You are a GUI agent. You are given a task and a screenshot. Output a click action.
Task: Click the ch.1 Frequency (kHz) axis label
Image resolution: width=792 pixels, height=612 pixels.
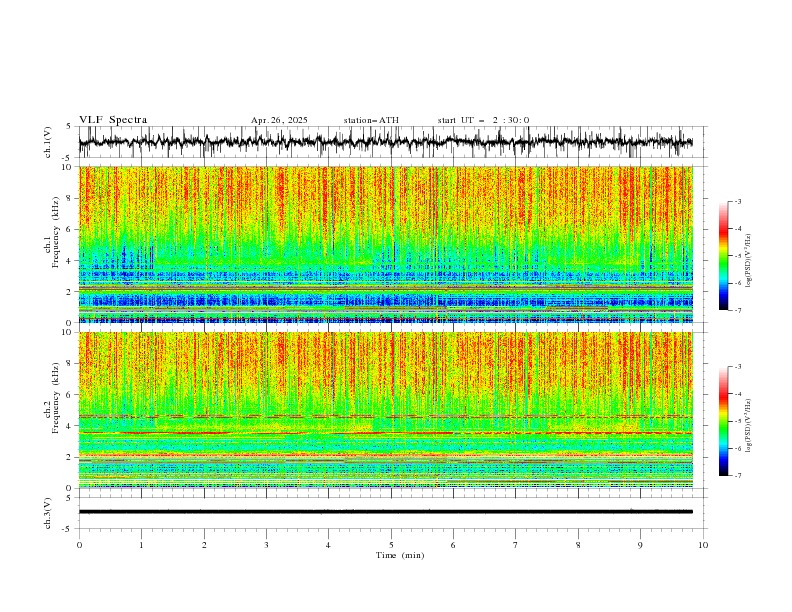(x=53, y=232)
